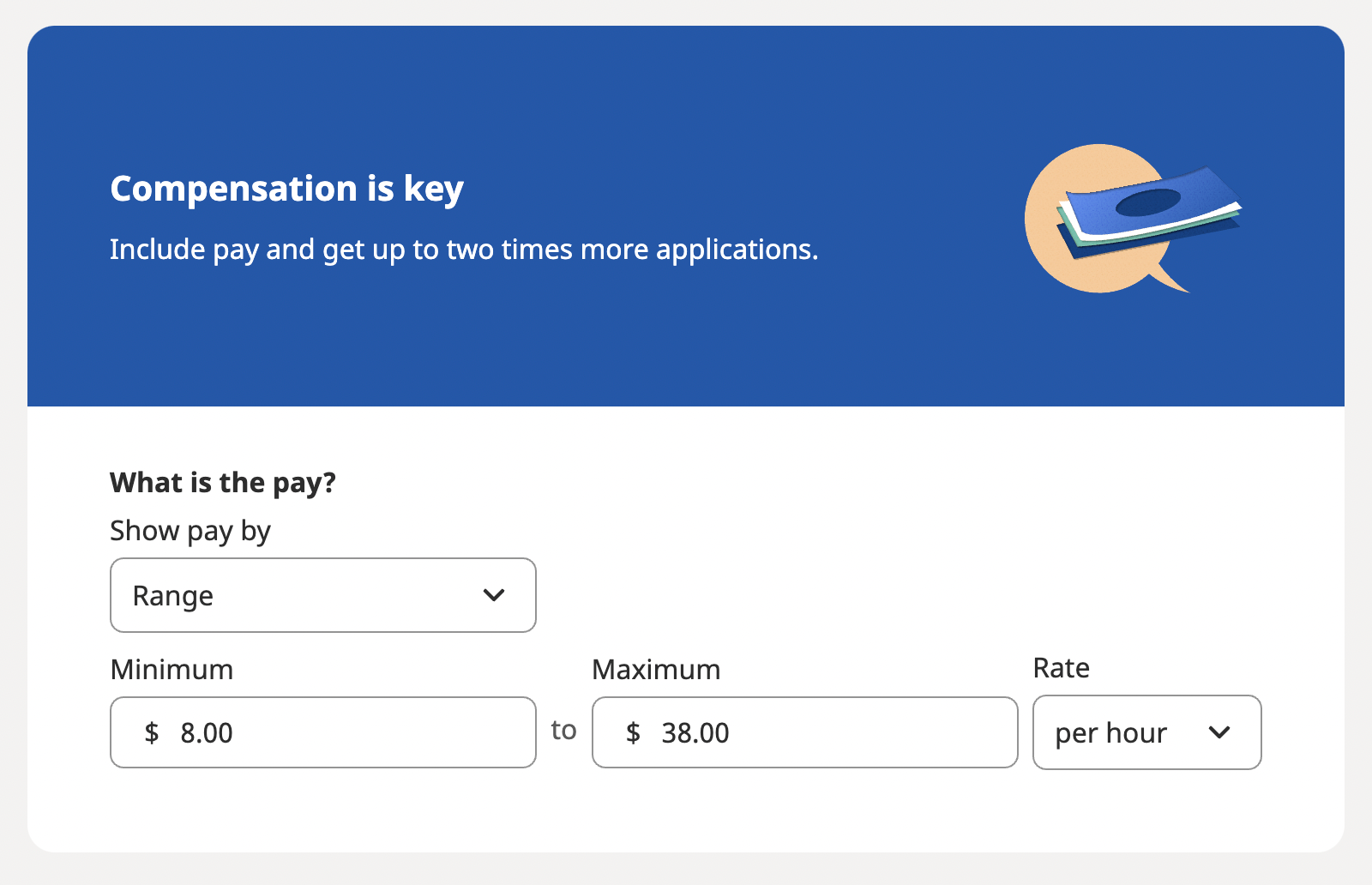Click the Maximum field label
The image size is (1372, 885).
[657, 670]
